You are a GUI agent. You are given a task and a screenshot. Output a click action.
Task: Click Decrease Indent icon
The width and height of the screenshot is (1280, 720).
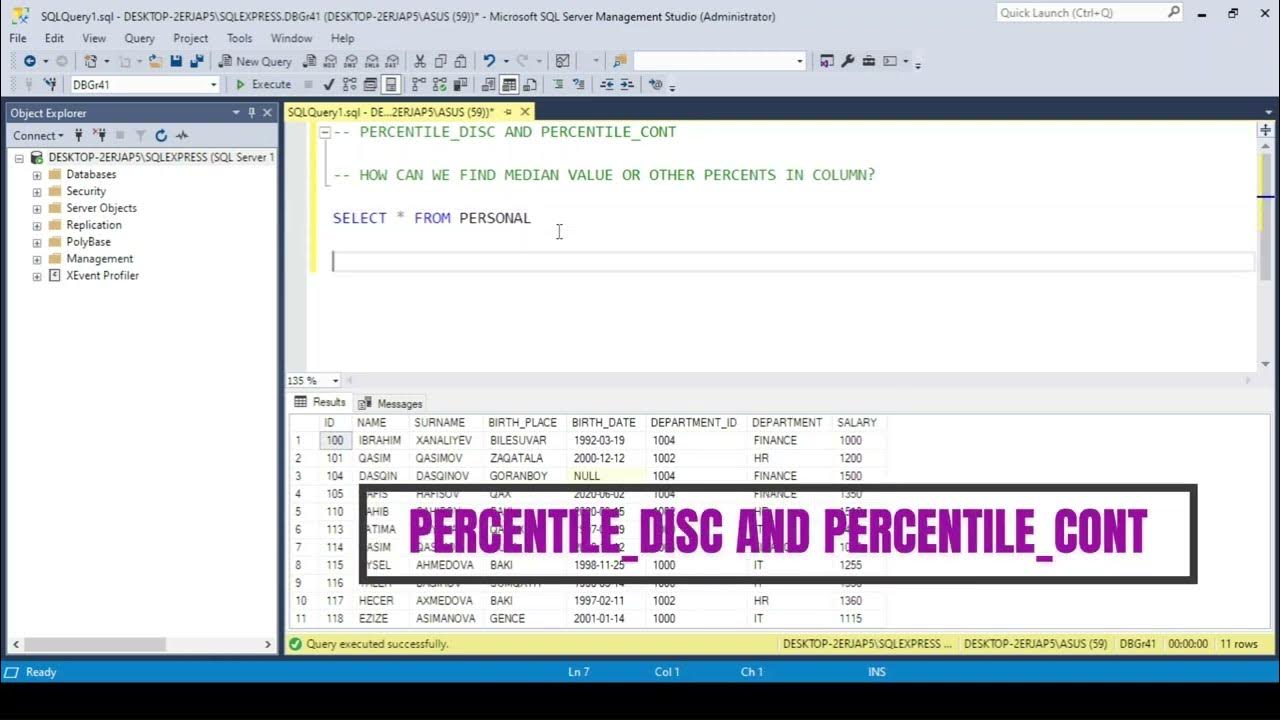[607, 85]
